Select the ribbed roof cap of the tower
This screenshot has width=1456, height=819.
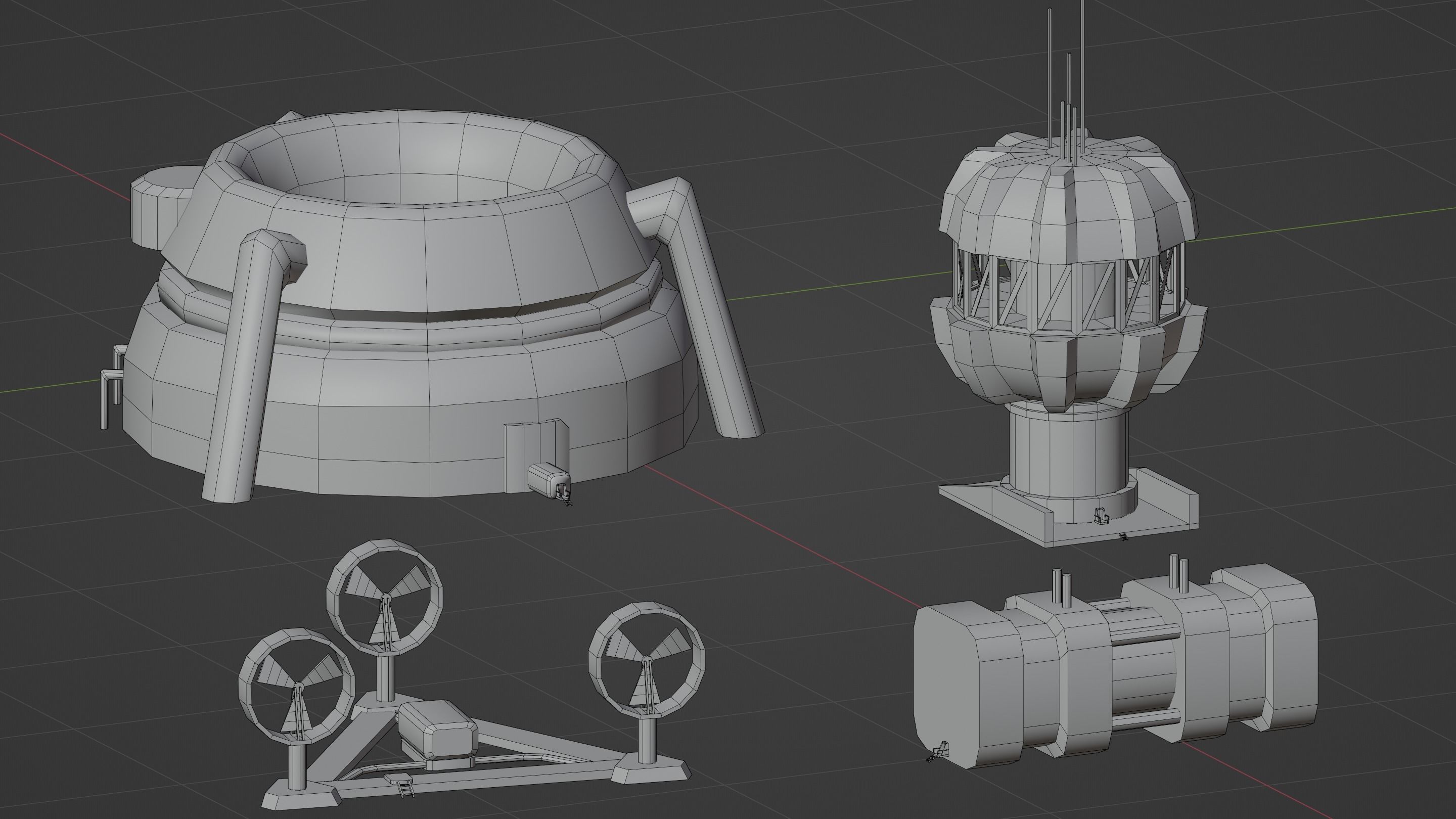pos(1068,198)
